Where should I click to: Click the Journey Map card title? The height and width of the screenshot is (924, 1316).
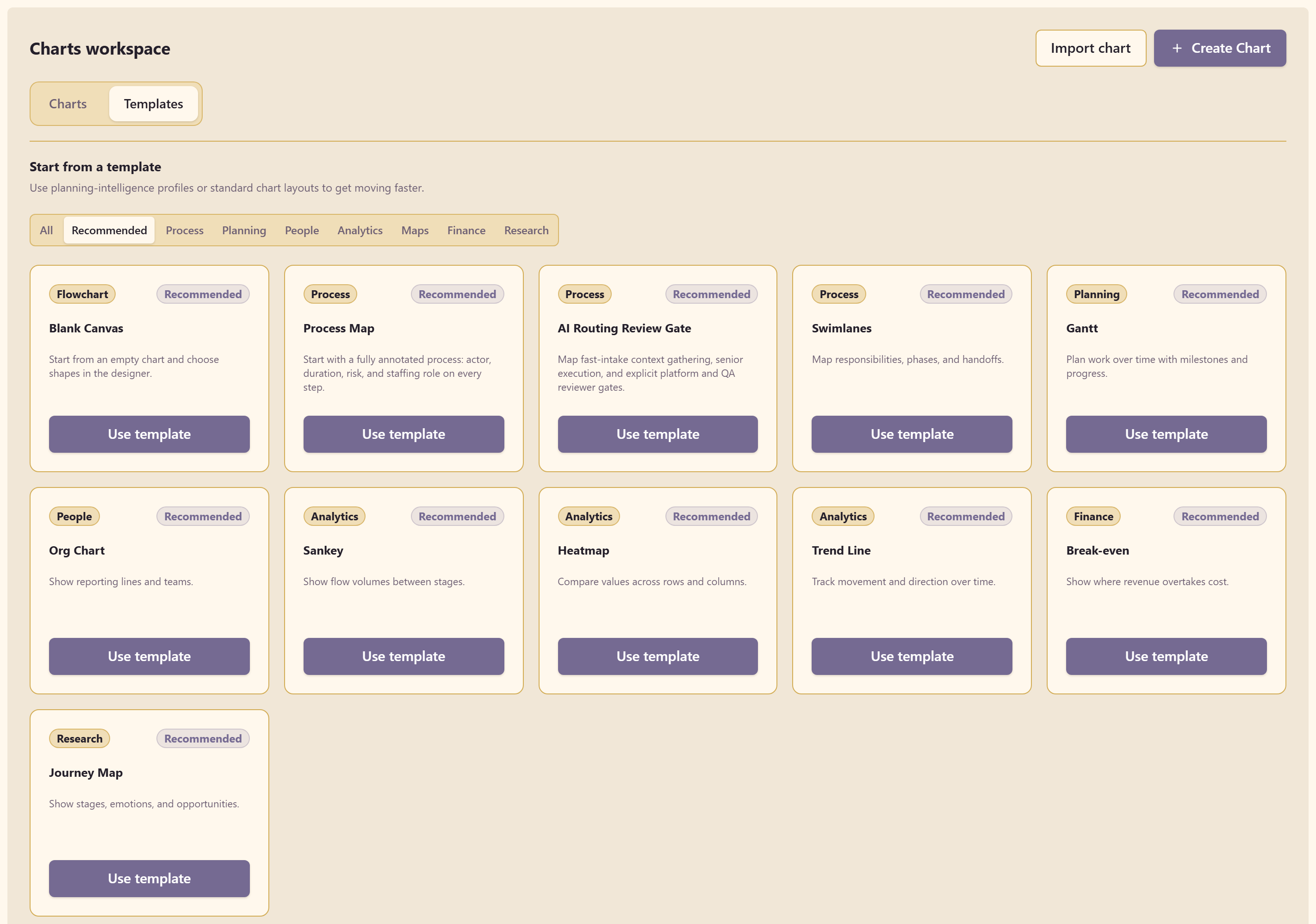click(x=86, y=773)
